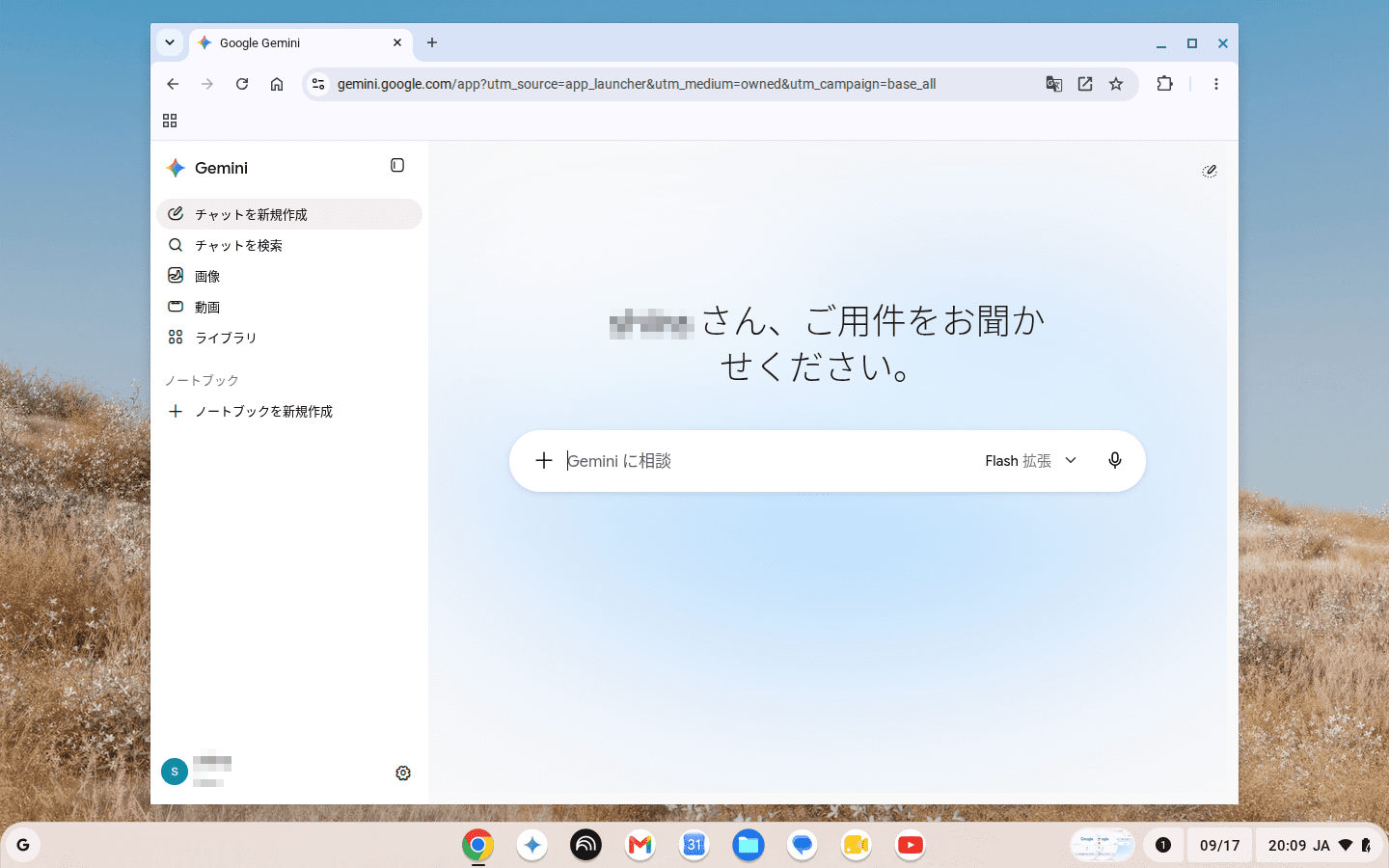Collapse the Gemini sidebar panel
Screen dimensions: 1389x868
(x=397, y=166)
